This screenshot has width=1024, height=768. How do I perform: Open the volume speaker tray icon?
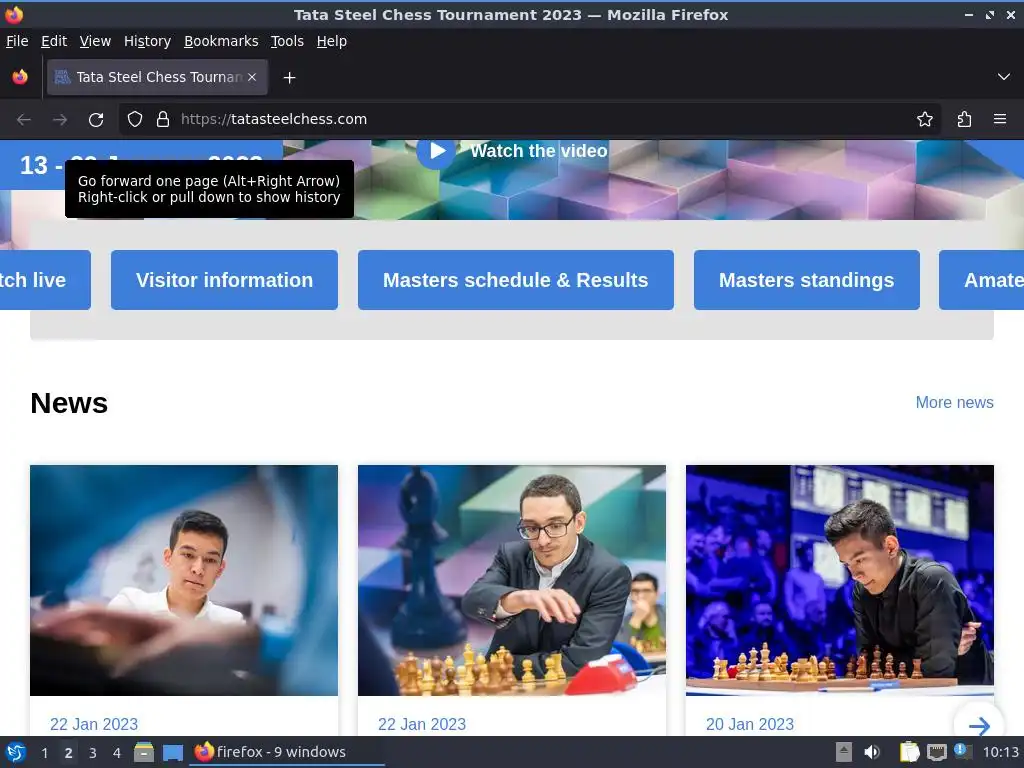click(x=872, y=752)
